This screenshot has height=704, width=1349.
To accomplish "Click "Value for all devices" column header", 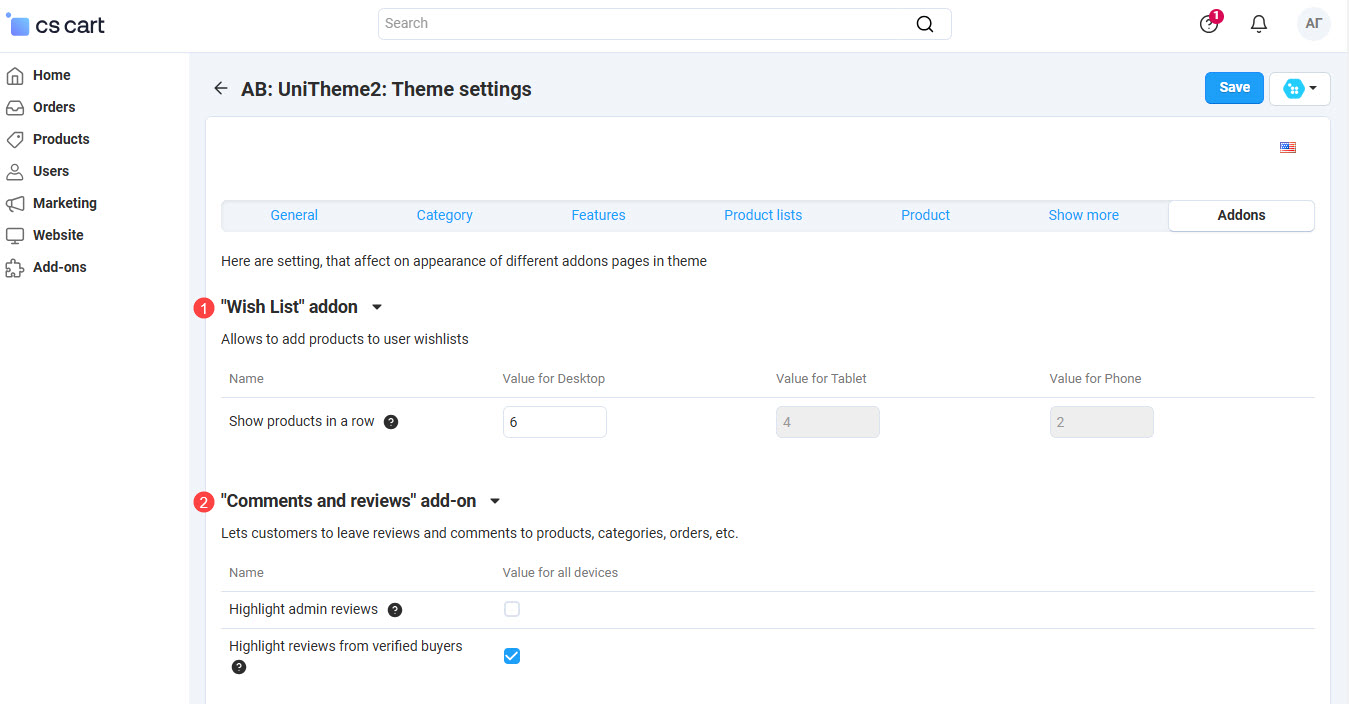I will tap(560, 573).
